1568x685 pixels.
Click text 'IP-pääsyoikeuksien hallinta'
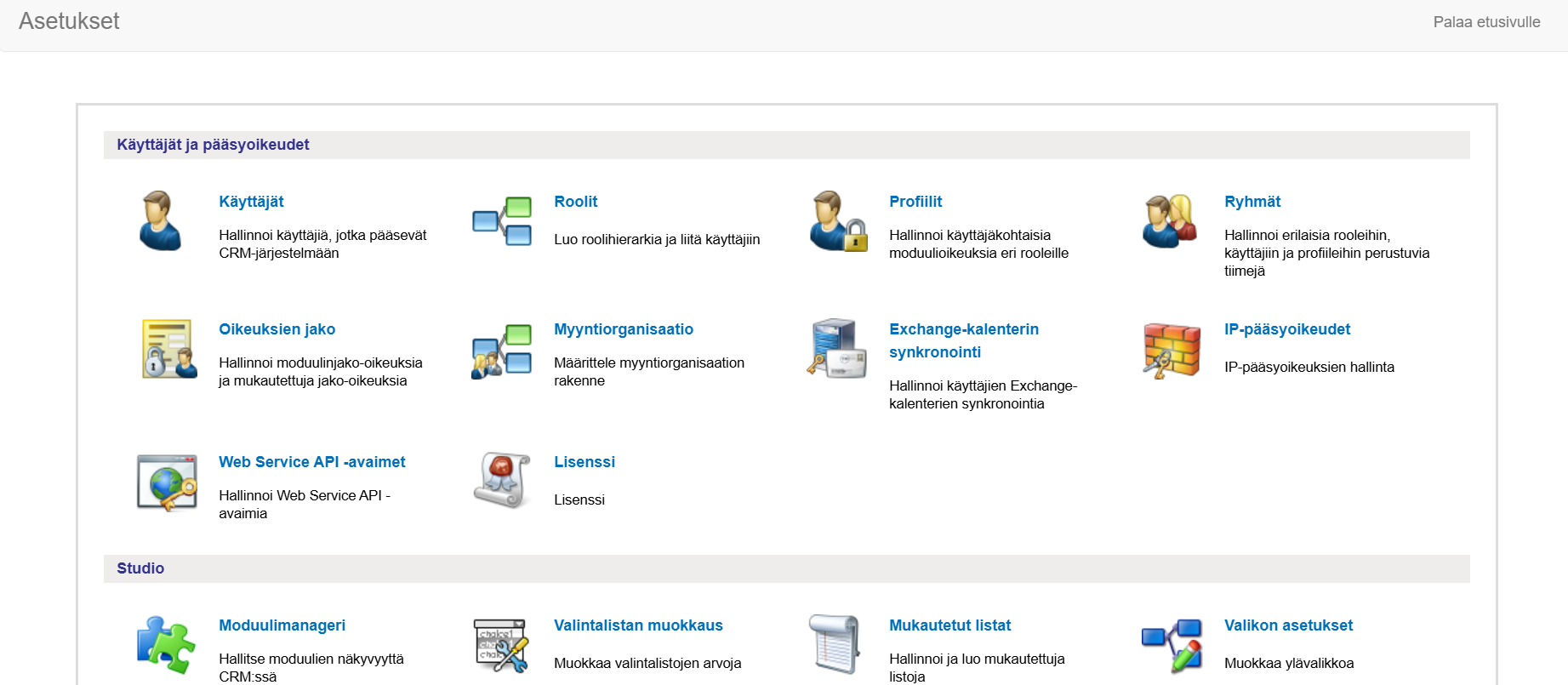point(1309,368)
